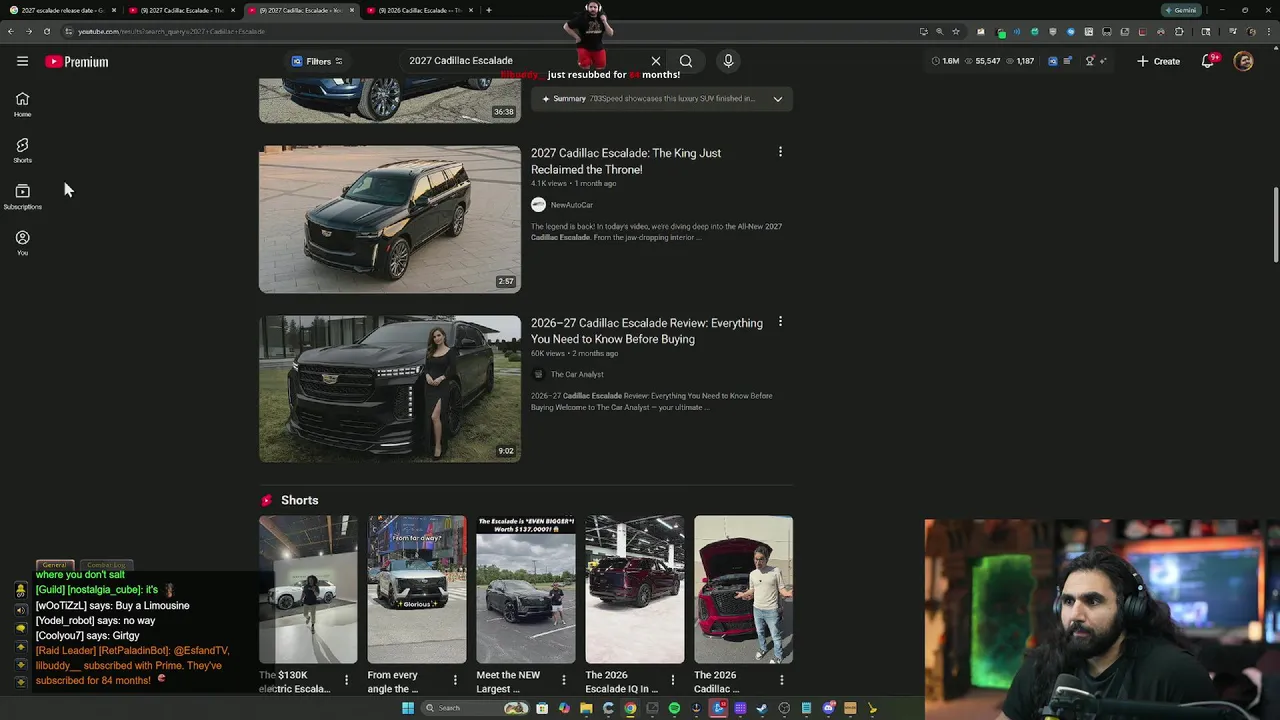Open Steam from the taskbar
Image resolution: width=1280 pixels, height=720 pixels.
point(762,708)
